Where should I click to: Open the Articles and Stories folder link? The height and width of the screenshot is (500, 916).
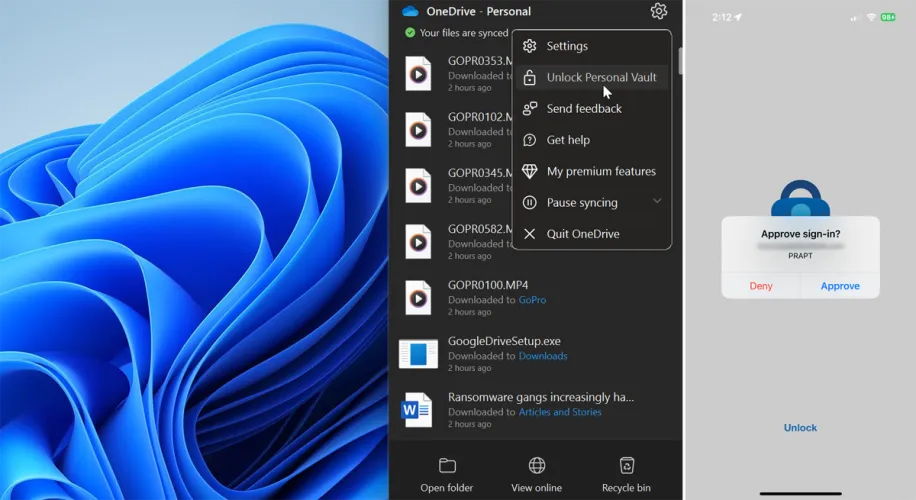click(x=560, y=412)
